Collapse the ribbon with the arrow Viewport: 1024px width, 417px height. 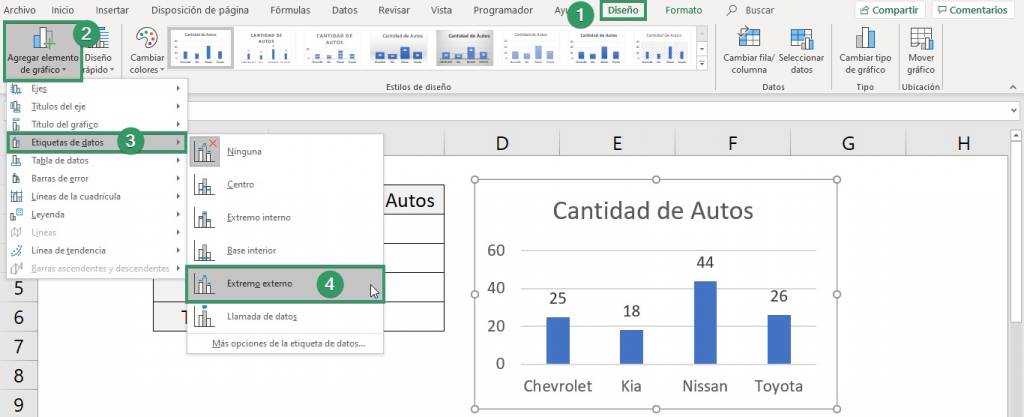click(x=1012, y=87)
